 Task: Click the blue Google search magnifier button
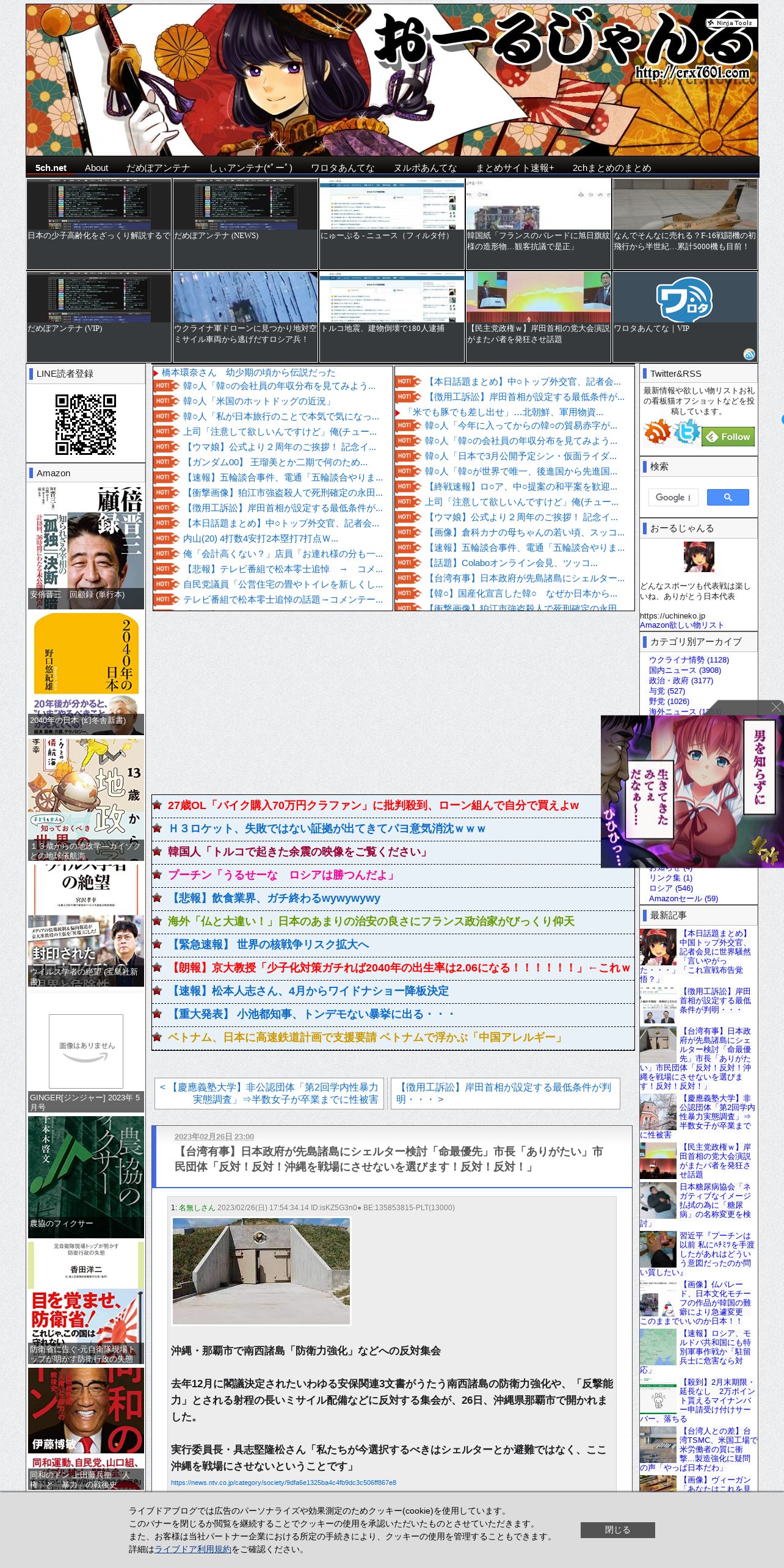(728, 498)
